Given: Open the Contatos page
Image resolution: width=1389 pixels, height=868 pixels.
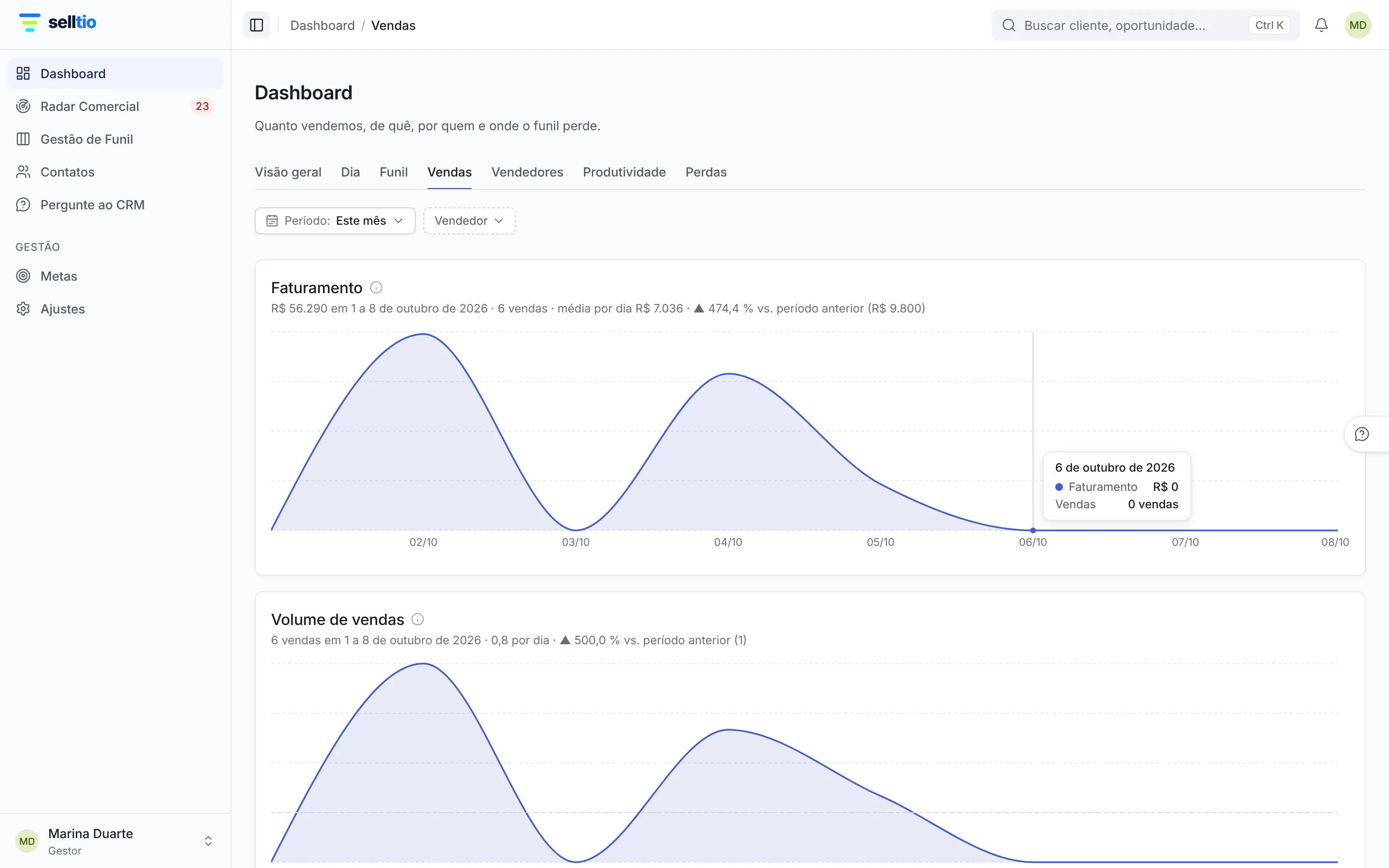Looking at the screenshot, I should (x=115, y=172).
